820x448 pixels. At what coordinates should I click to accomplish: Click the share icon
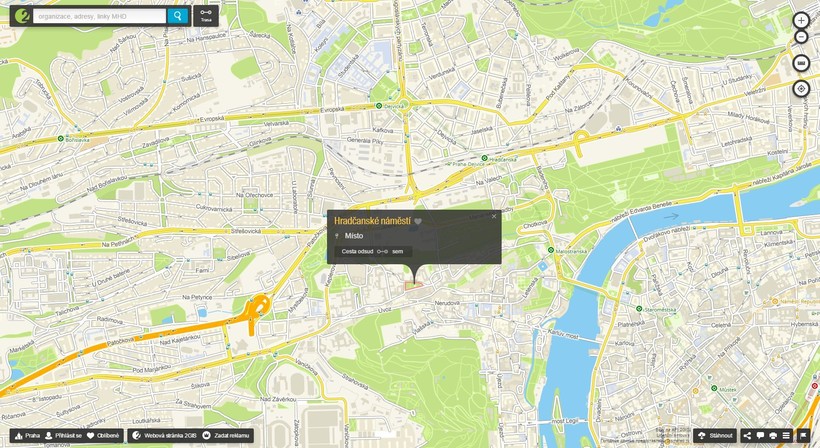[x=747, y=436]
